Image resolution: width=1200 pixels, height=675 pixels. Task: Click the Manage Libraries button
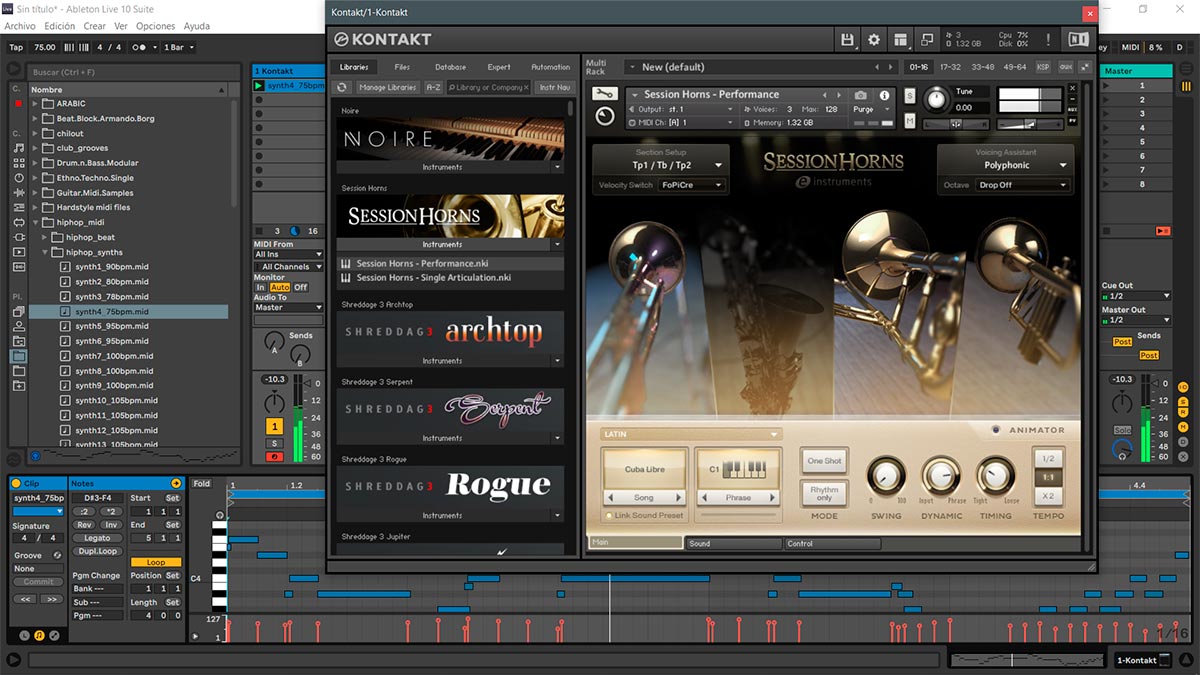(387, 88)
